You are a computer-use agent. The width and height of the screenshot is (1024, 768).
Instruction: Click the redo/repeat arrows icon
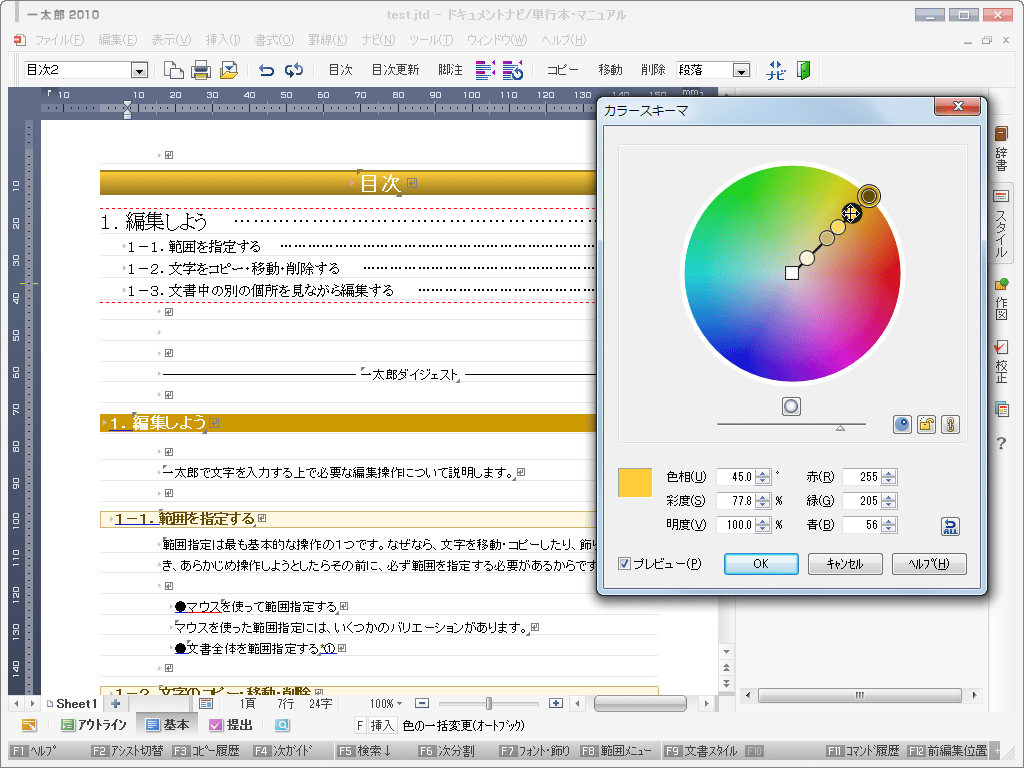(x=294, y=70)
